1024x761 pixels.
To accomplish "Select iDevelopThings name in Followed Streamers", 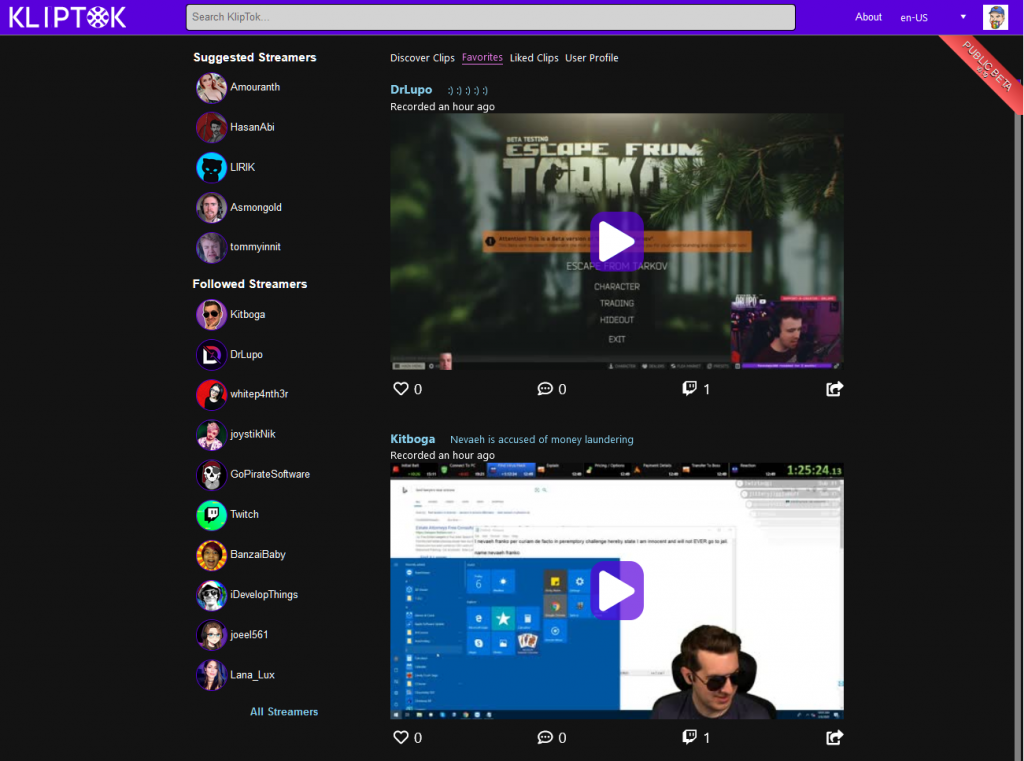I will (x=264, y=595).
